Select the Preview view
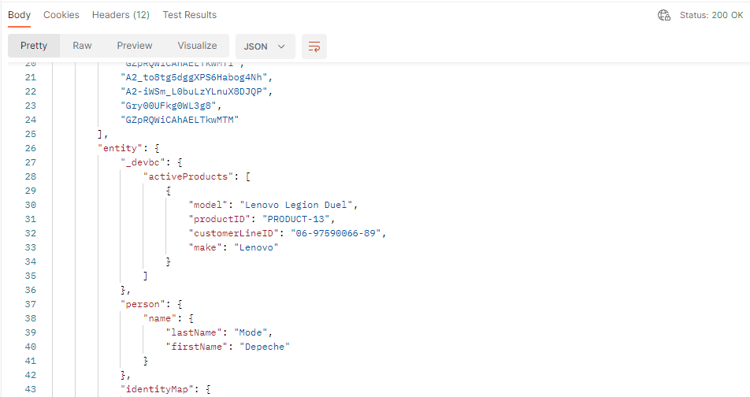 [134, 46]
